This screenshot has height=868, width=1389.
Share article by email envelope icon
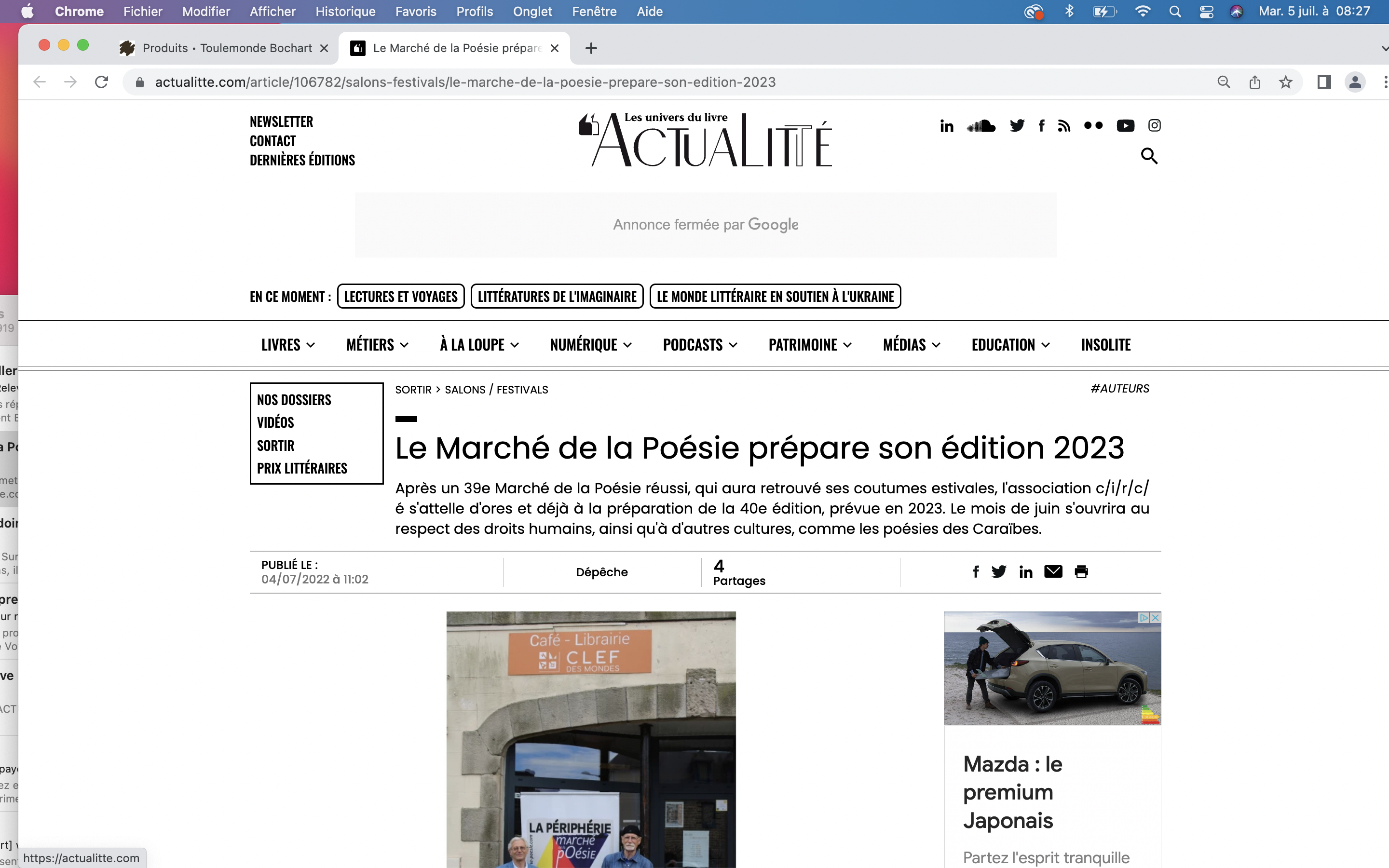click(x=1053, y=571)
